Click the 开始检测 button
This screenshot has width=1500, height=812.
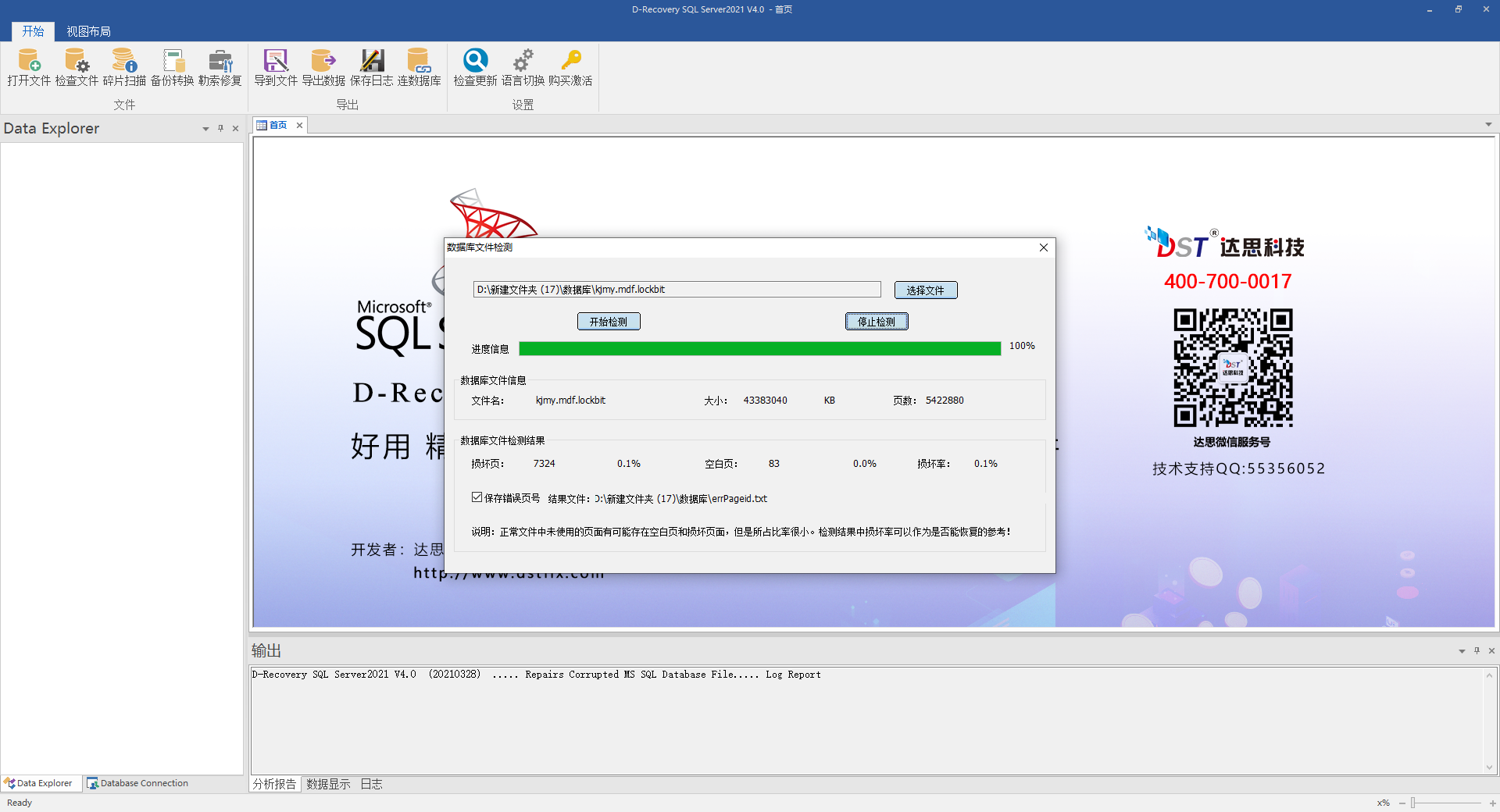609,321
